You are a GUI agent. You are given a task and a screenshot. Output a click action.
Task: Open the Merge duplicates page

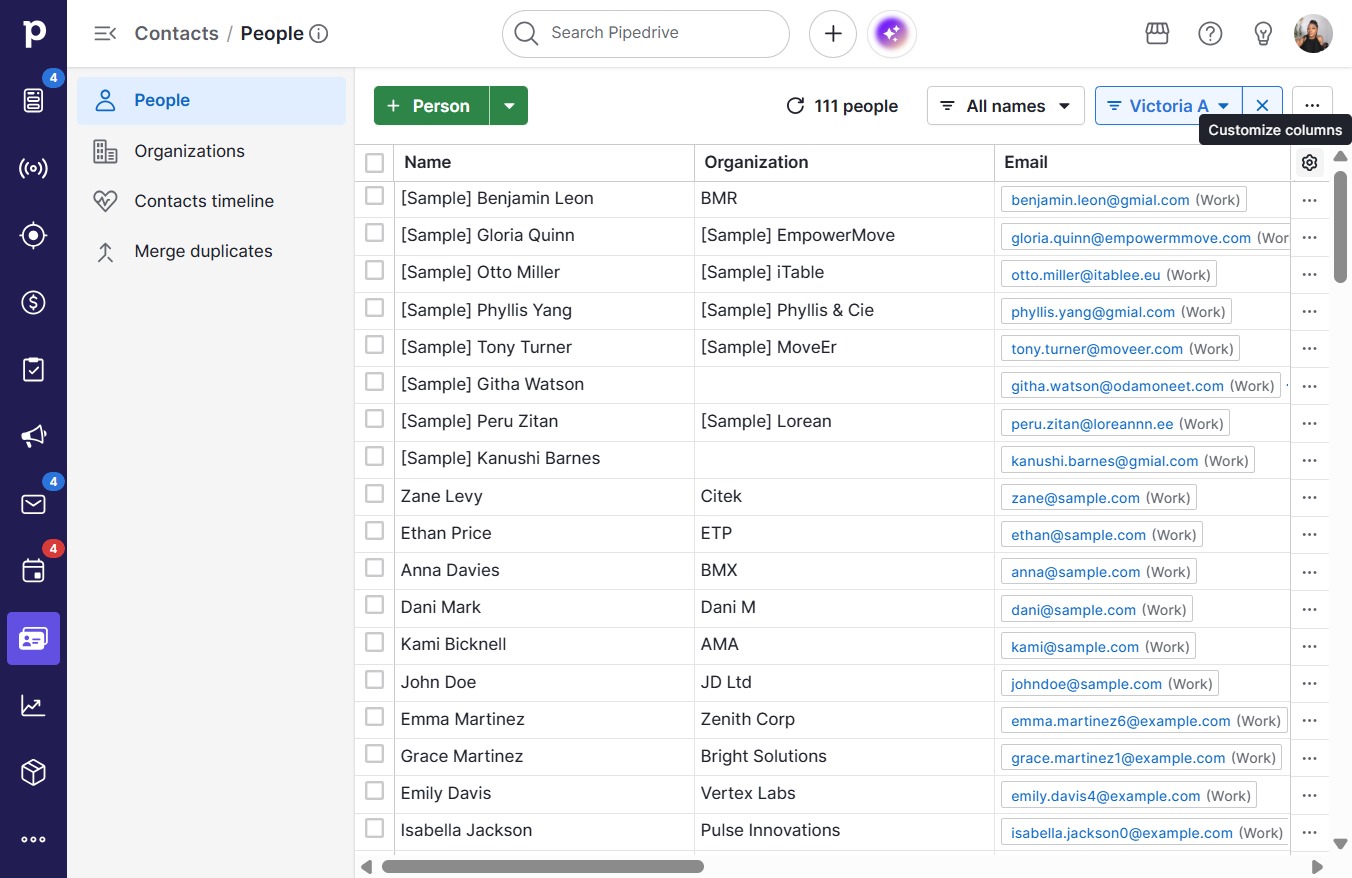[x=211, y=251]
